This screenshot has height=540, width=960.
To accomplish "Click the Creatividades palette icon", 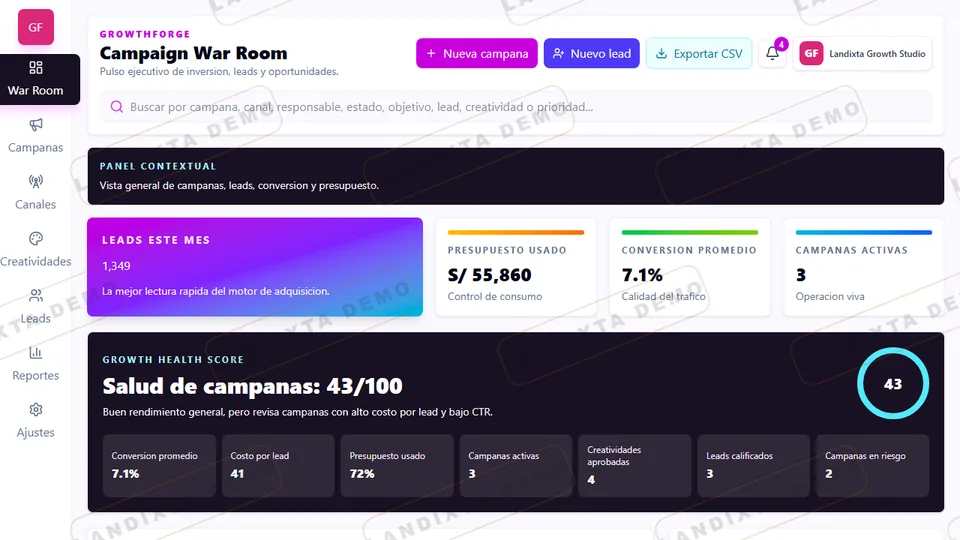I will coord(36,238).
